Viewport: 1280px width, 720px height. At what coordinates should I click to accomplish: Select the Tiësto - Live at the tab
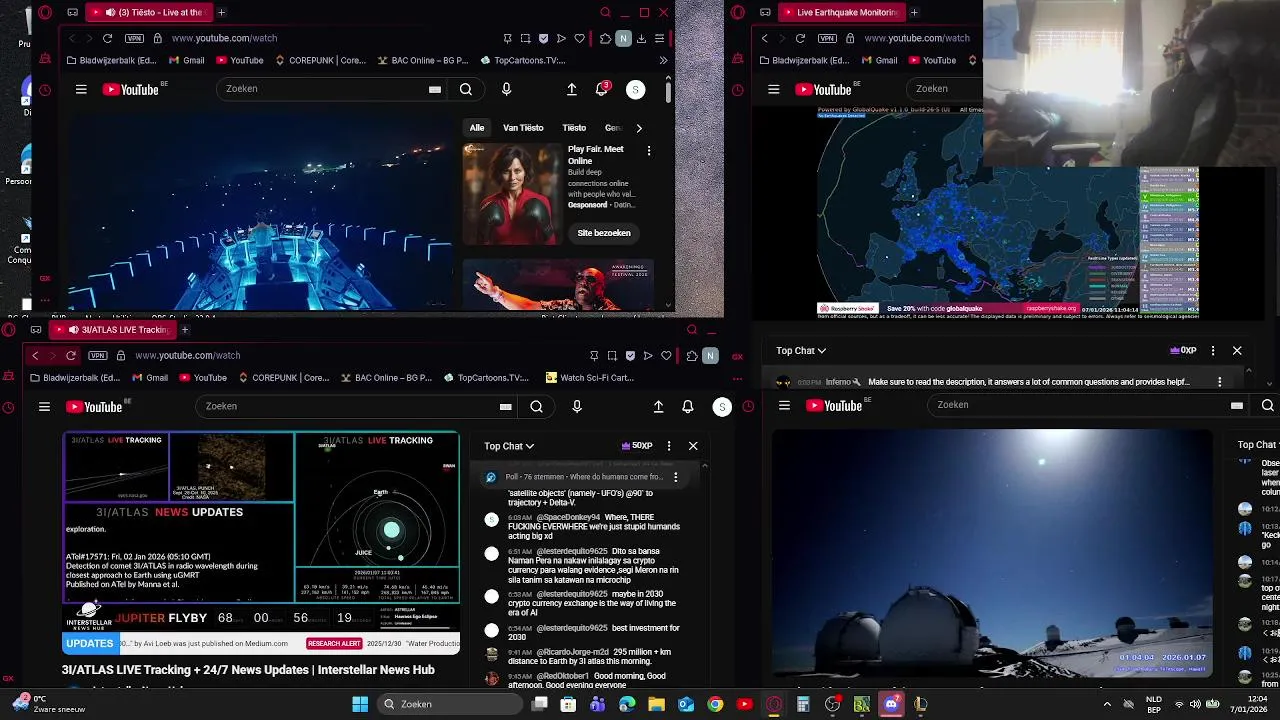[x=148, y=12]
